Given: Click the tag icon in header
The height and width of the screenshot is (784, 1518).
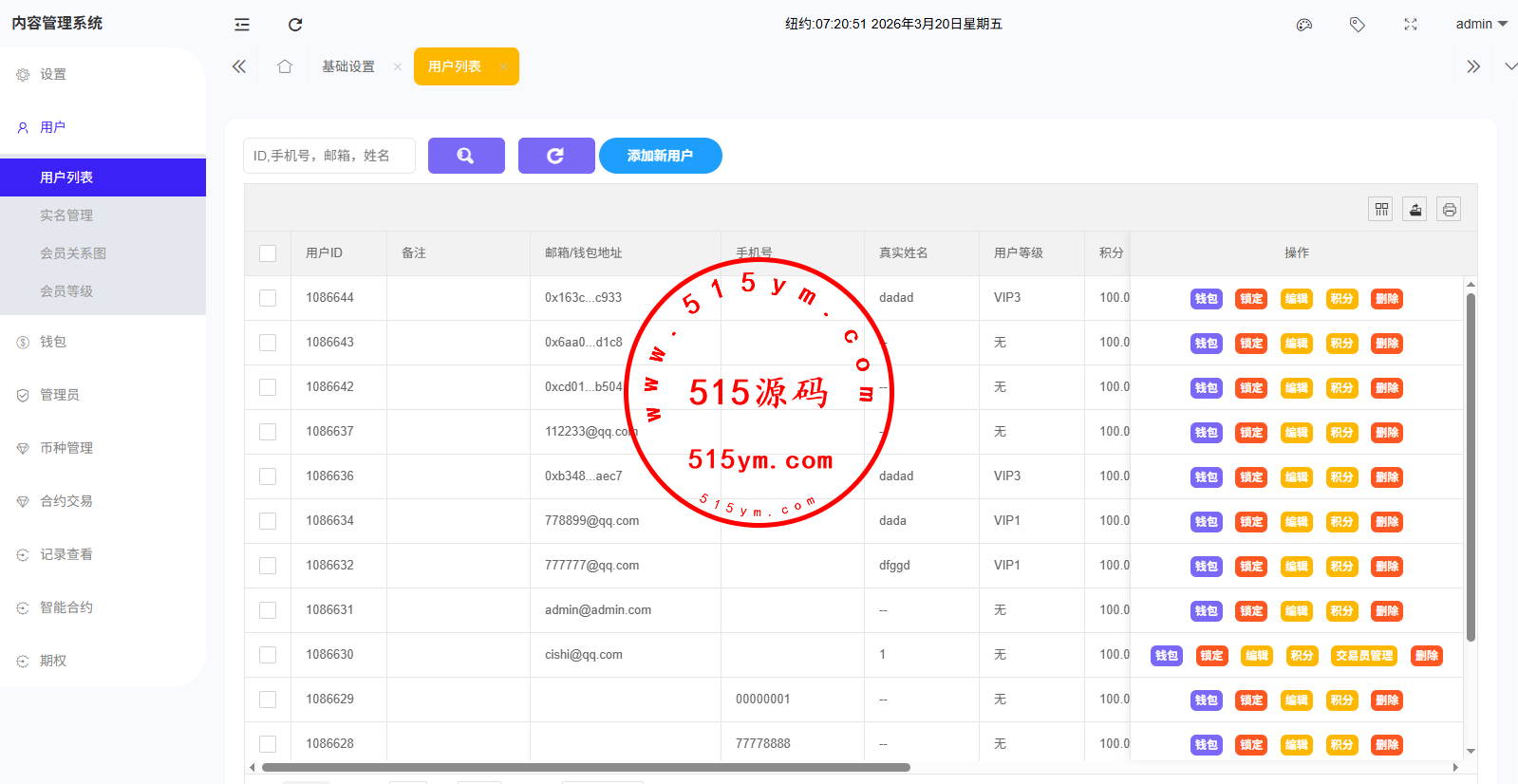Looking at the screenshot, I should (1358, 25).
